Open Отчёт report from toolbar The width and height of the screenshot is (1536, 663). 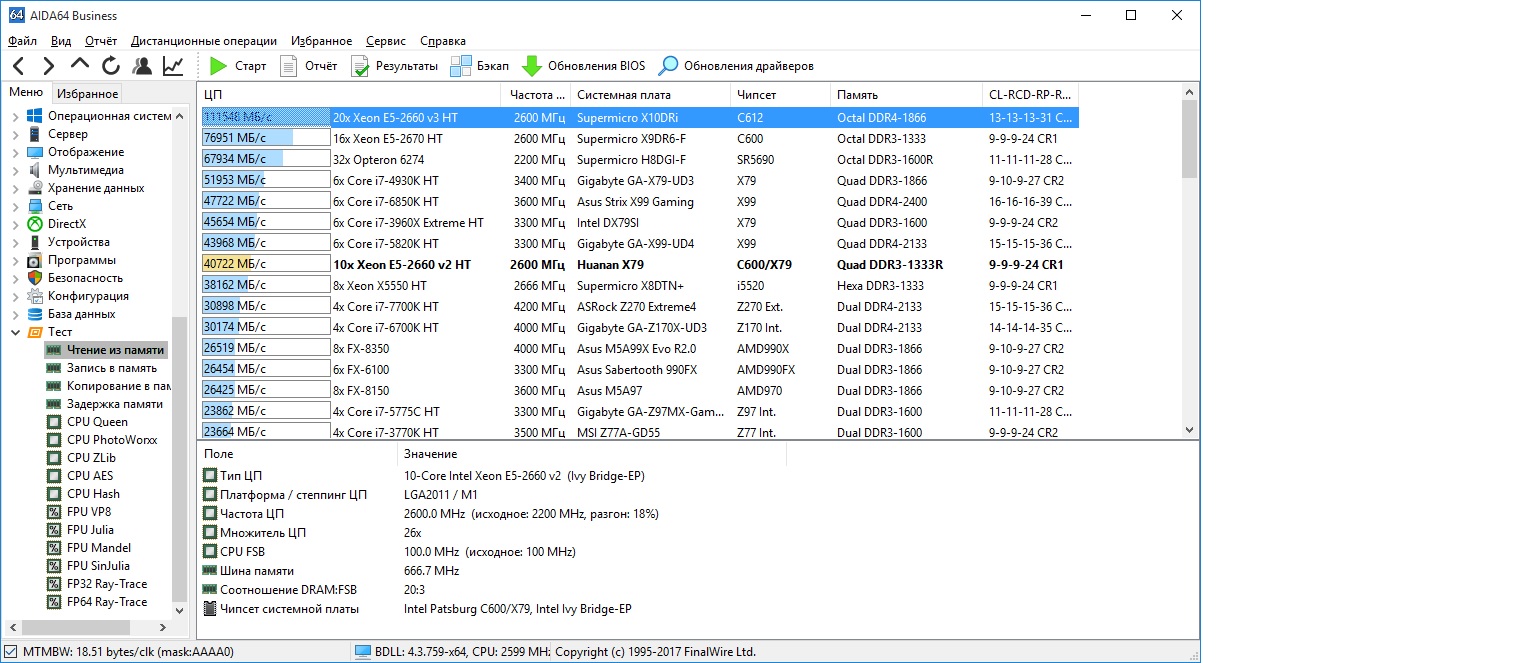[x=308, y=66]
